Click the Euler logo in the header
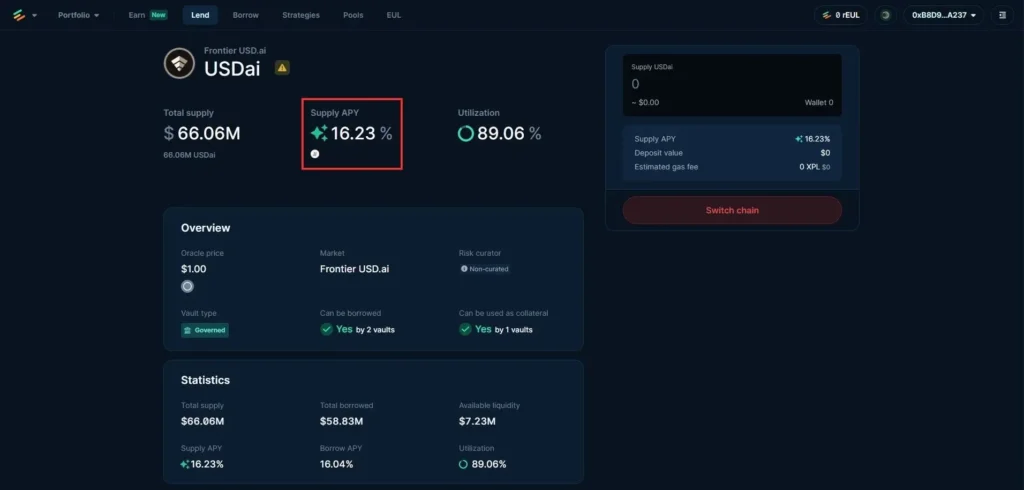The image size is (1024, 490). click(x=18, y=15)
